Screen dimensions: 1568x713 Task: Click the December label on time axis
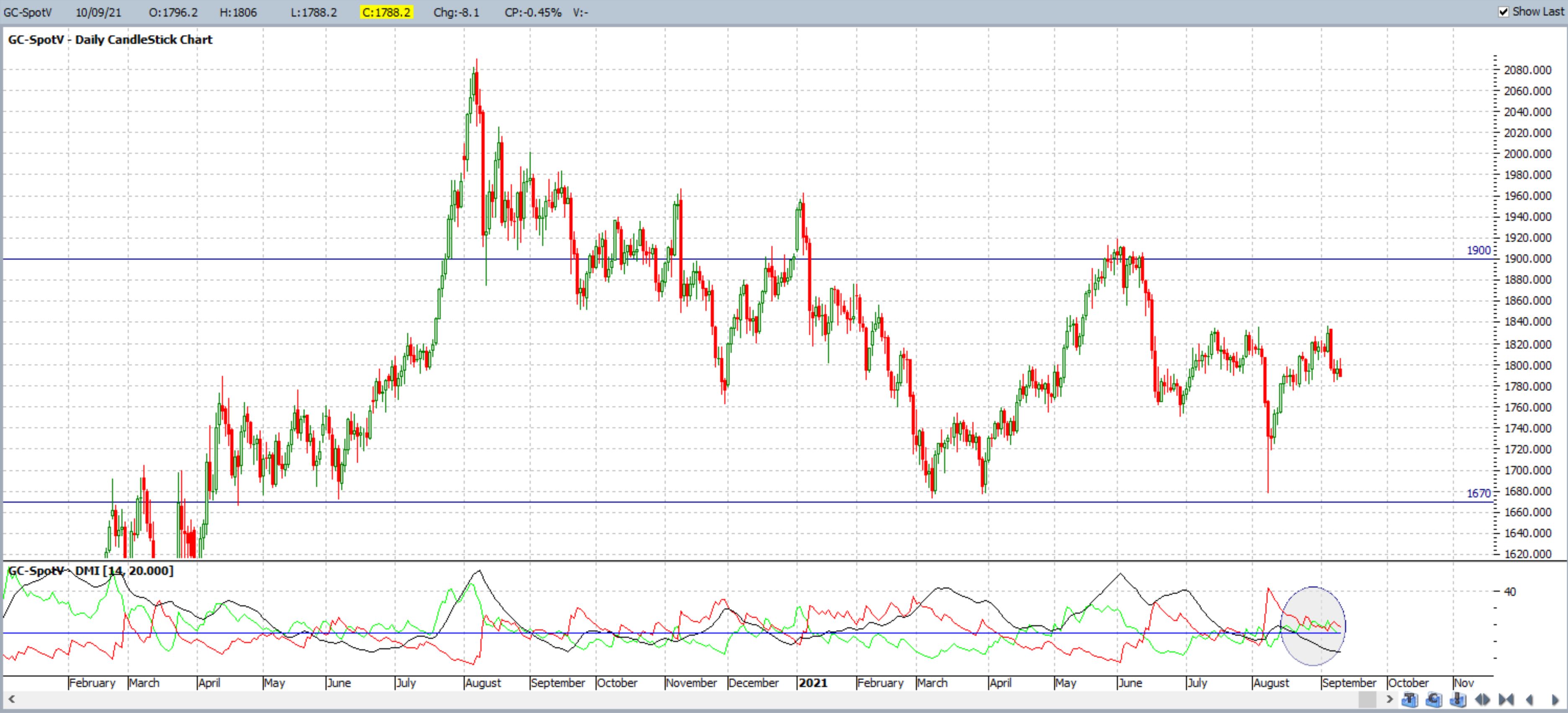(x=753, y=682)
